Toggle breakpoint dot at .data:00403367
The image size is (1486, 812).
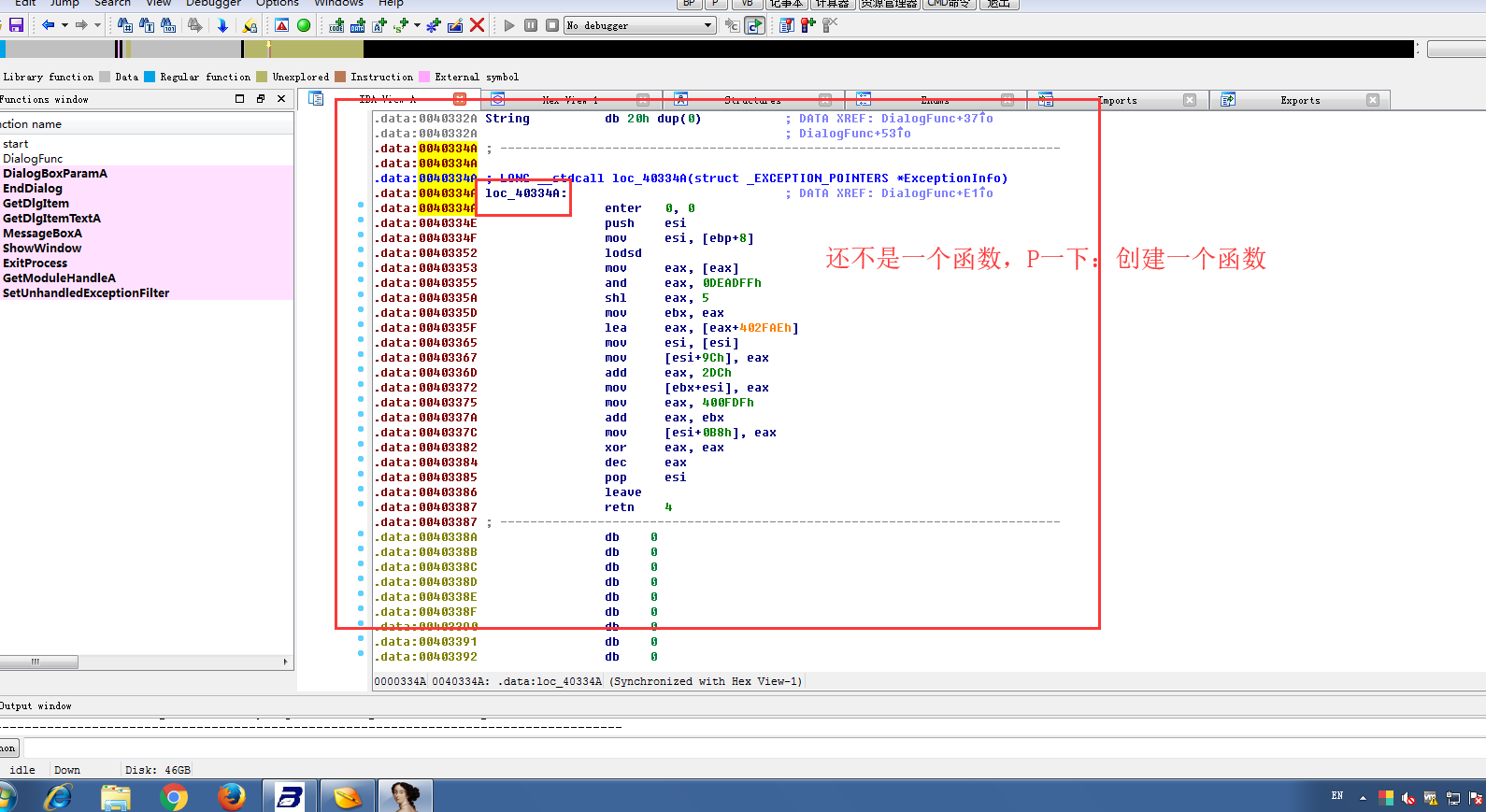(361, 354)
